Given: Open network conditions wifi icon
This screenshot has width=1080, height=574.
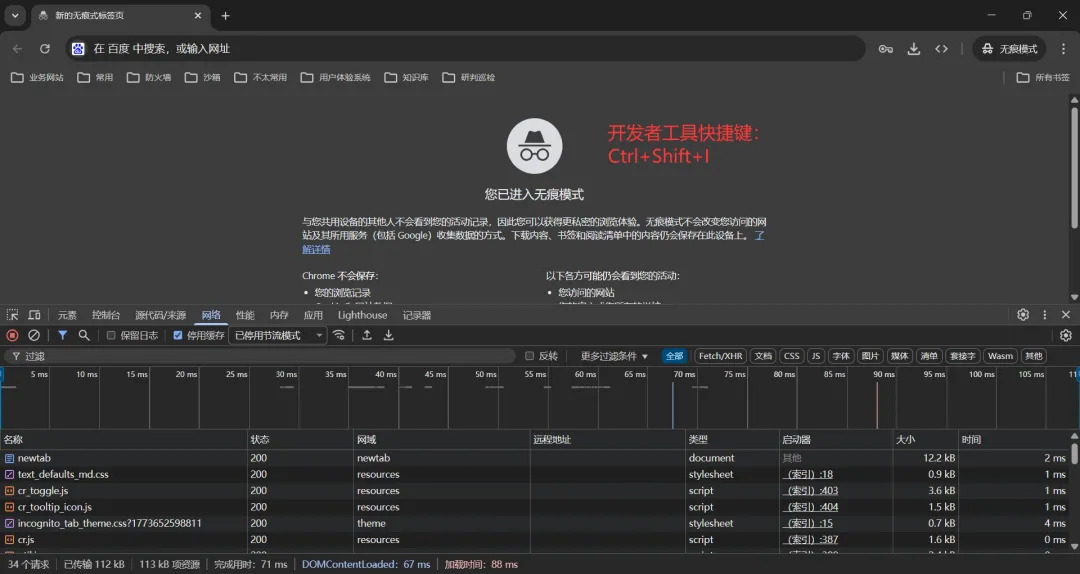Looking at the screenshot, I should [339, 336].
